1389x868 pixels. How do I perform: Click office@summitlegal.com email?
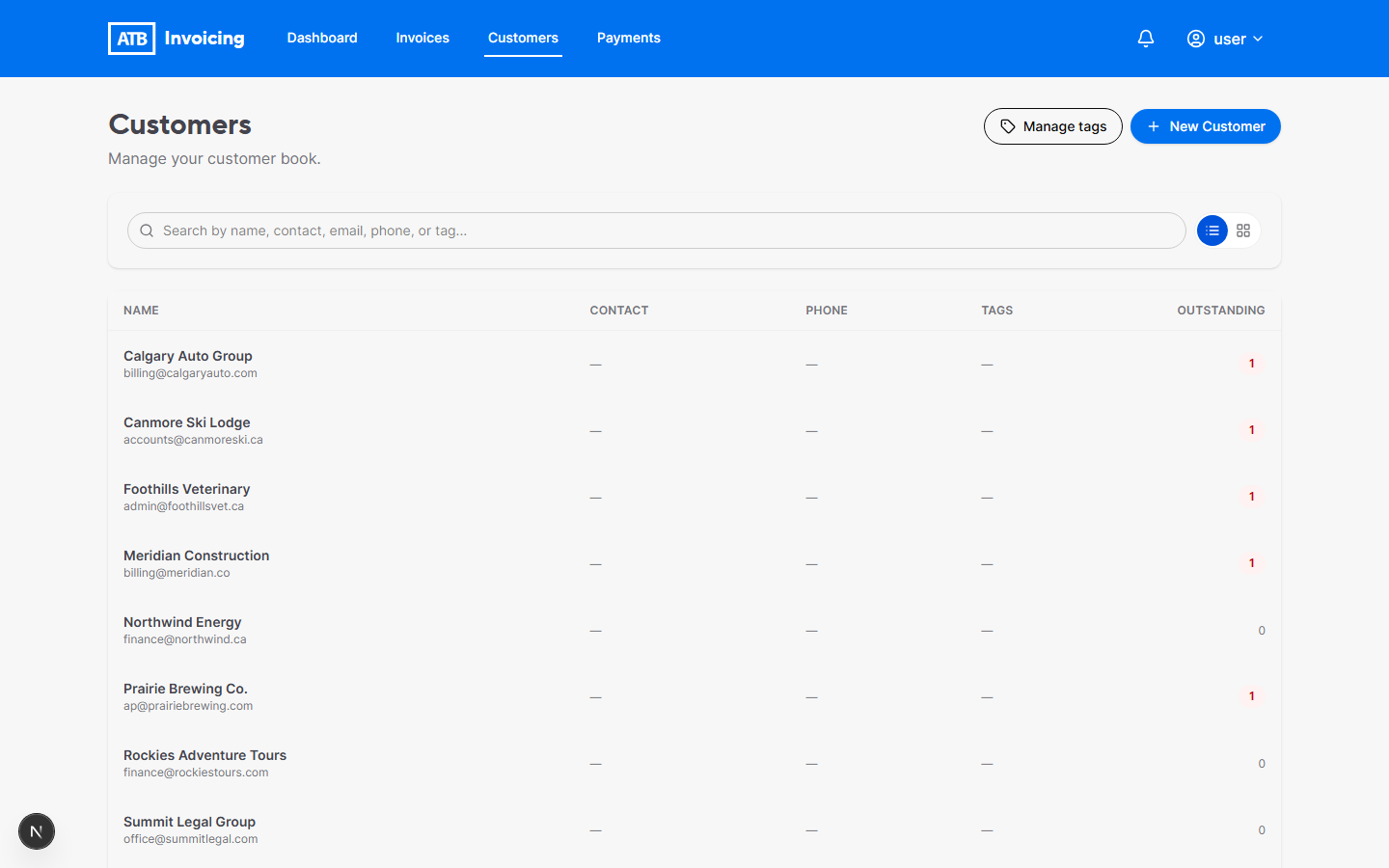[191, 839]
